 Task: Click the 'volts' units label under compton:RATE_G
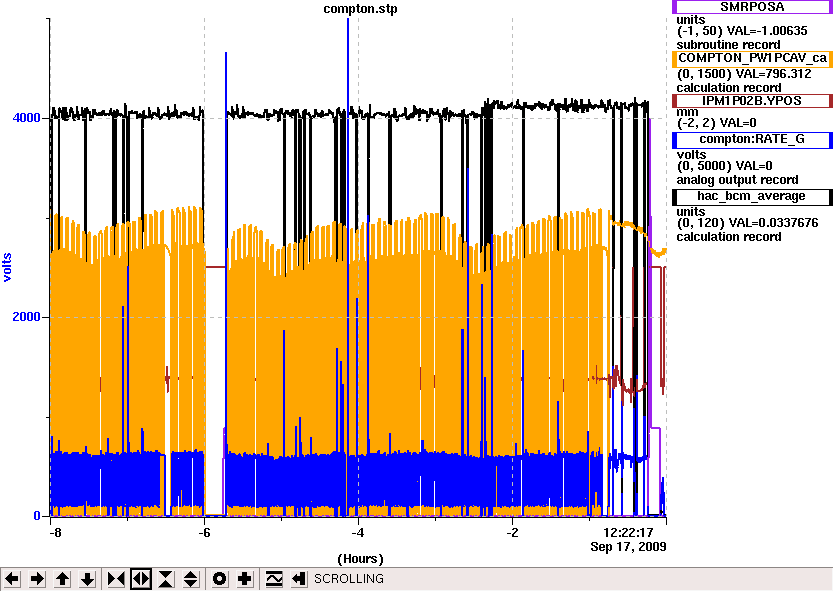[691, 155]
